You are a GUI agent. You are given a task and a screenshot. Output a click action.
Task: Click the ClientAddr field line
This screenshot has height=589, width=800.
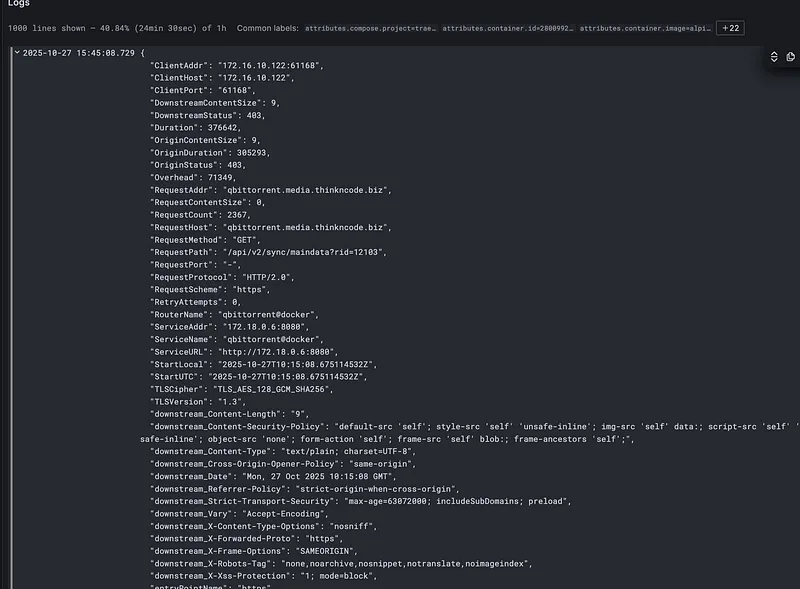236,65
